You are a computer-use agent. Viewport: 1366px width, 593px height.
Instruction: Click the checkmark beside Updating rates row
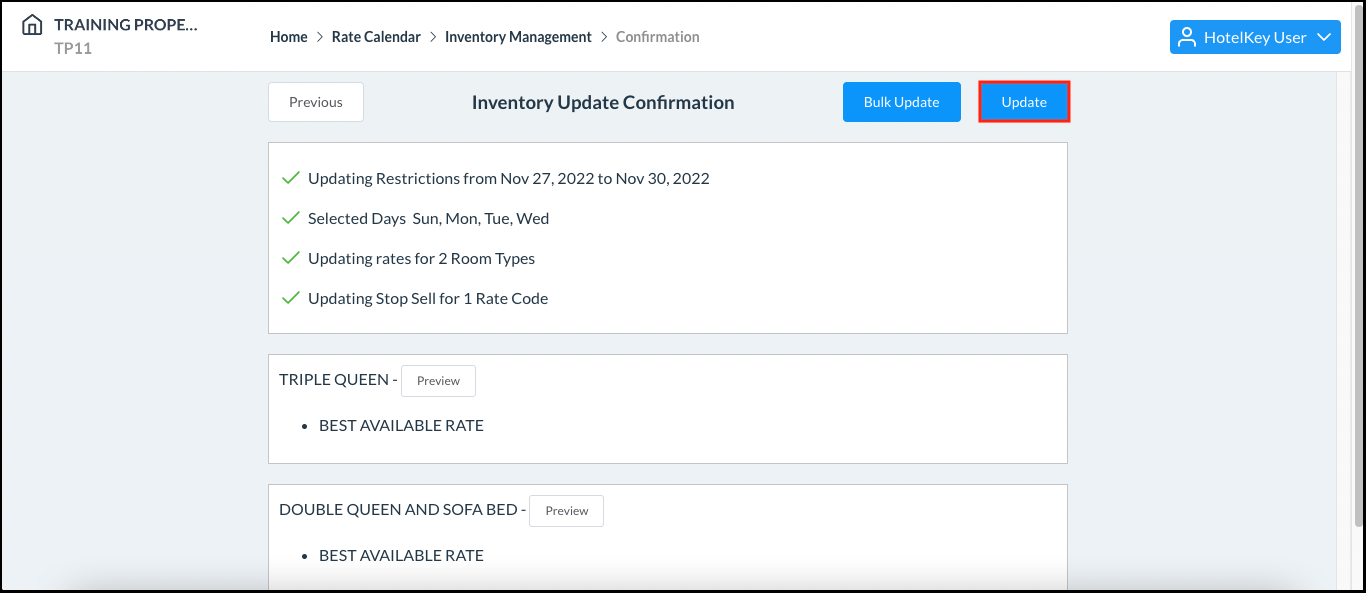(x=290, y=257)
